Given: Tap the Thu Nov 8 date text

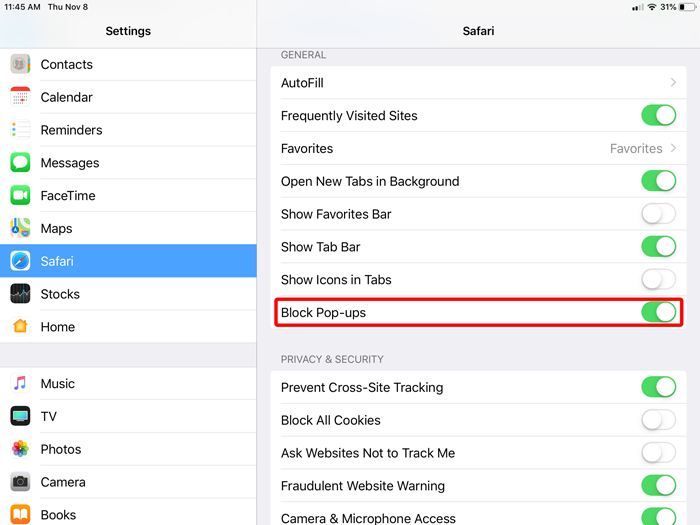Looking at the screenshot, I should (68, 7).
